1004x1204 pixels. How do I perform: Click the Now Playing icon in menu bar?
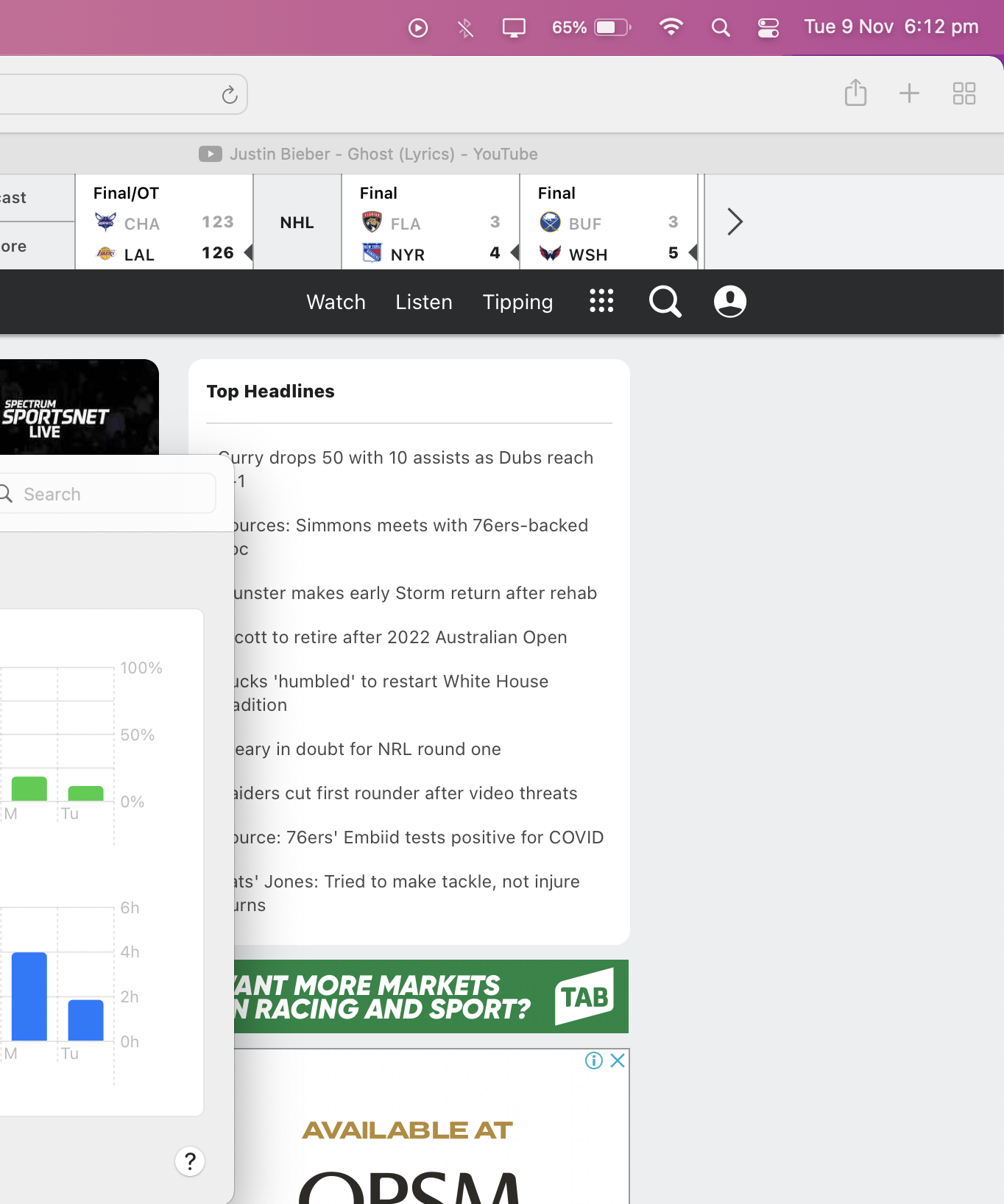pos(418,28)
